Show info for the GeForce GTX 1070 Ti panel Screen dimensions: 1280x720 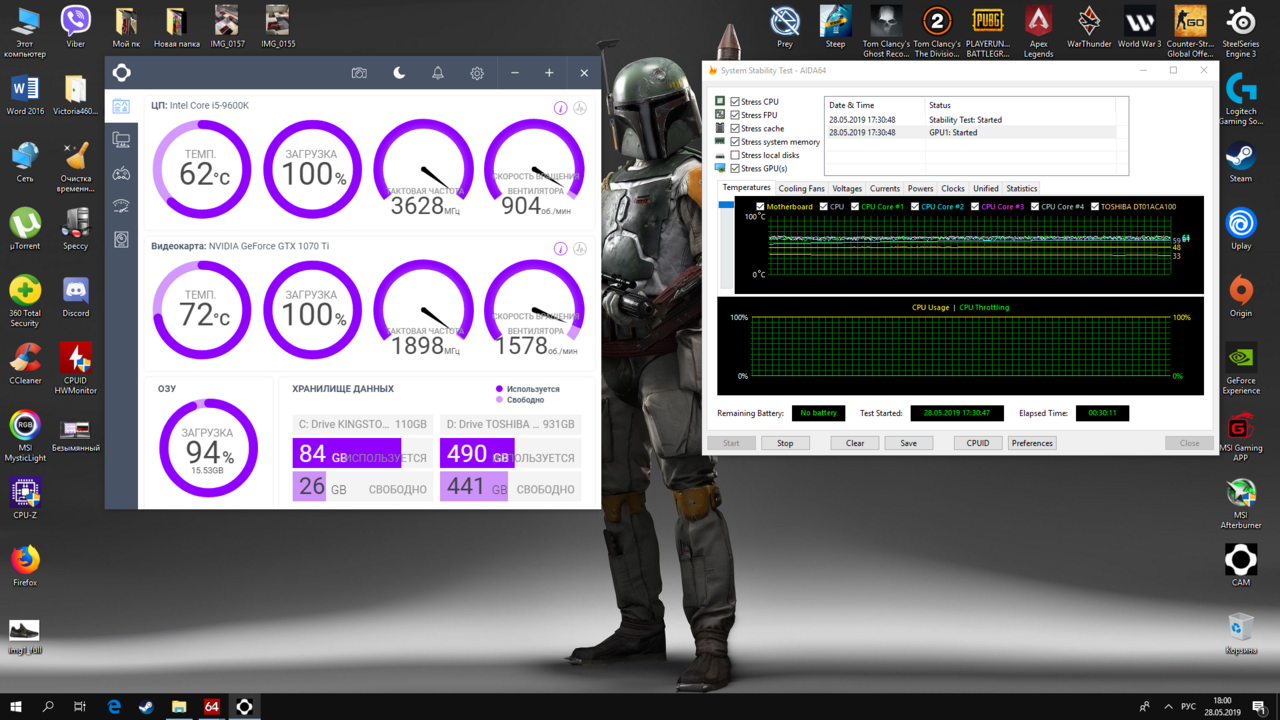click(x=560, y=248)
